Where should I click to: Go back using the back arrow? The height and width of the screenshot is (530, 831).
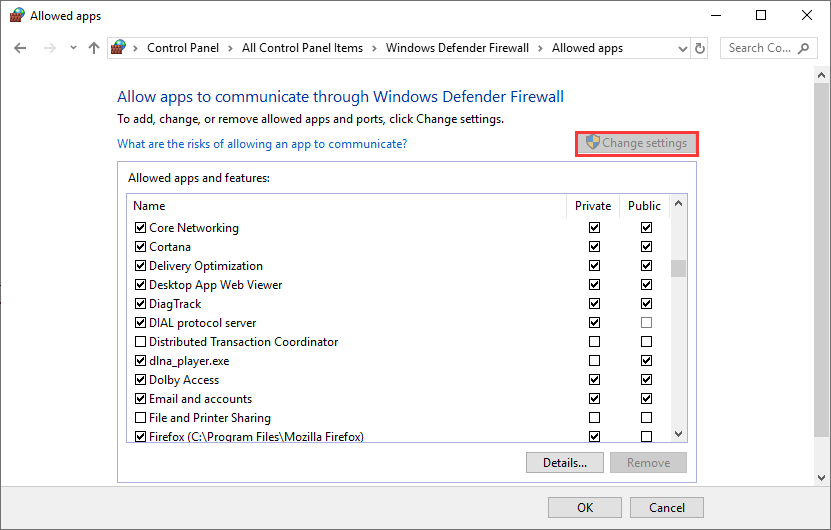(20, 48)
